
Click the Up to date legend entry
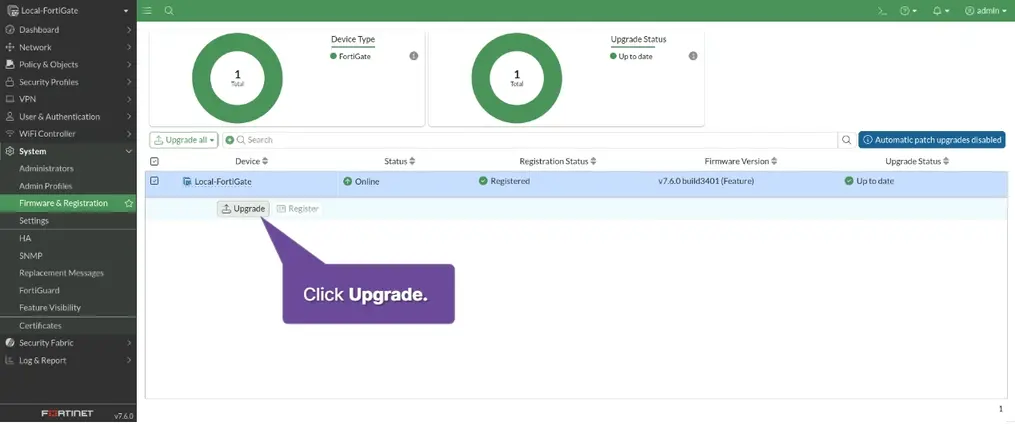click(x=631, y=56)
